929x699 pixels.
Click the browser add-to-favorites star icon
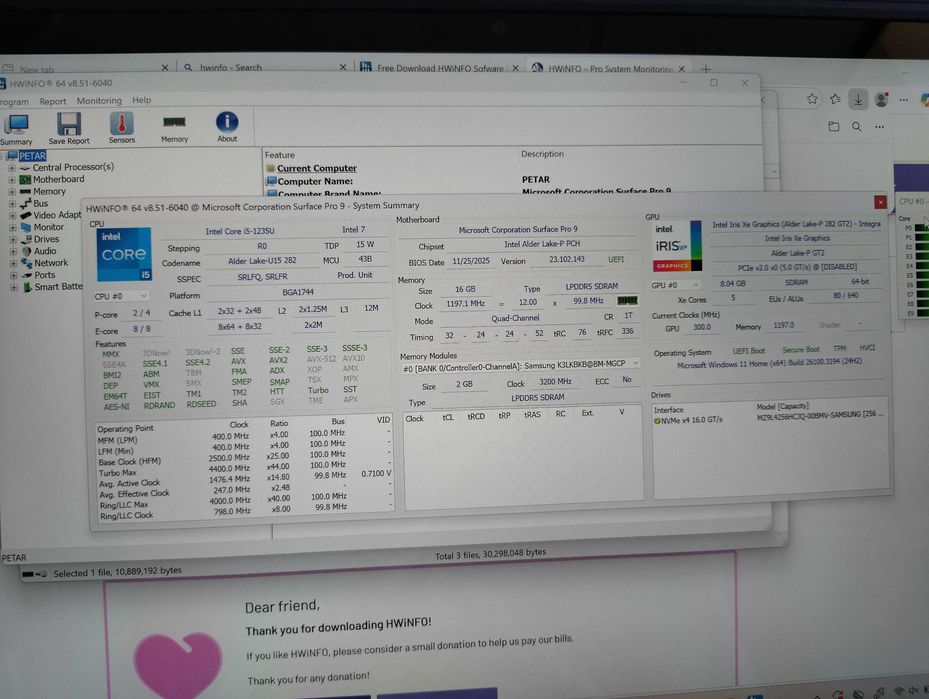(812, 99)
